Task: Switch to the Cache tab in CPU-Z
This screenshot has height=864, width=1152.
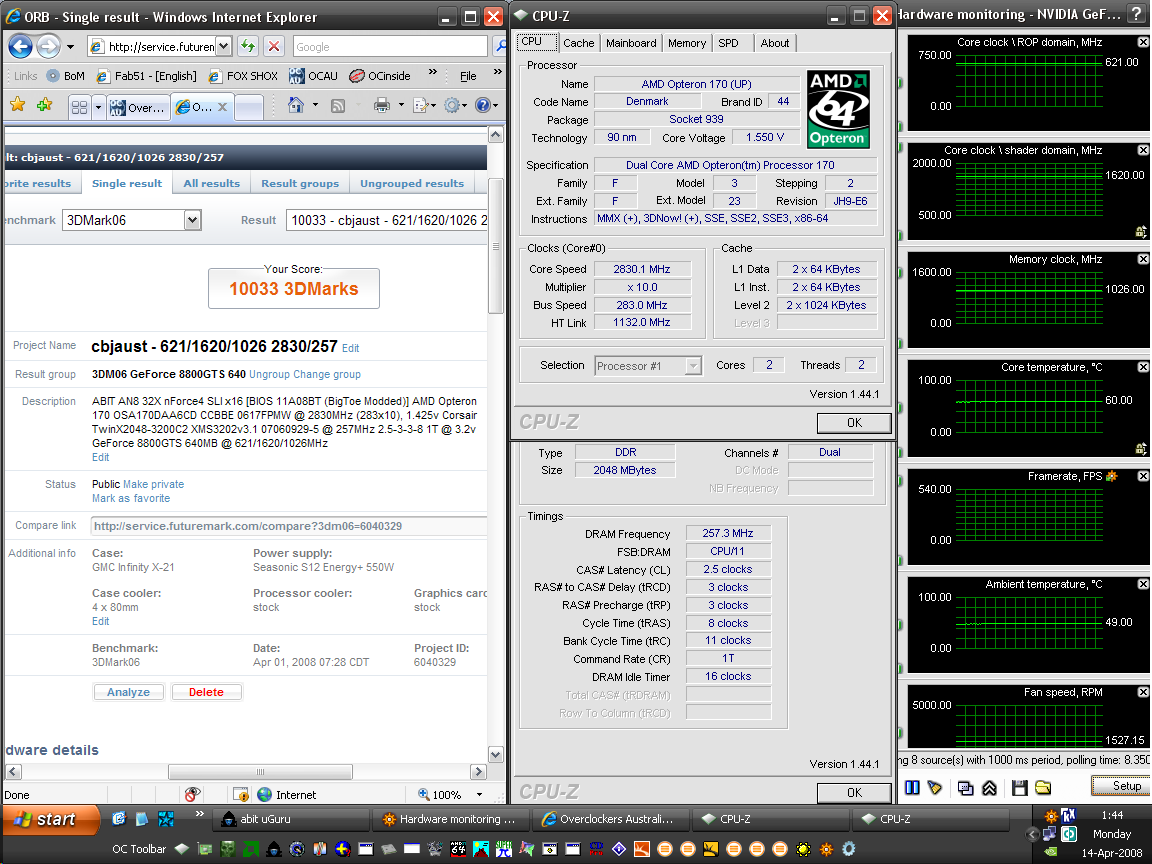Action: 579,43
